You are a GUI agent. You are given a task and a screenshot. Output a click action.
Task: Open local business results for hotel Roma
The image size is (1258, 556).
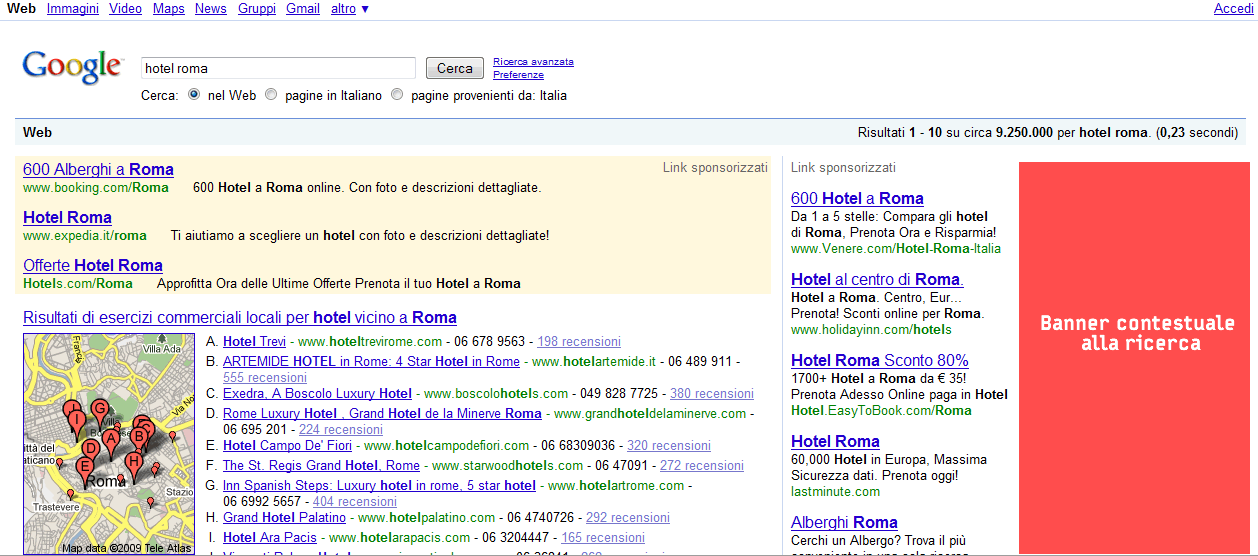click(240, 317)
